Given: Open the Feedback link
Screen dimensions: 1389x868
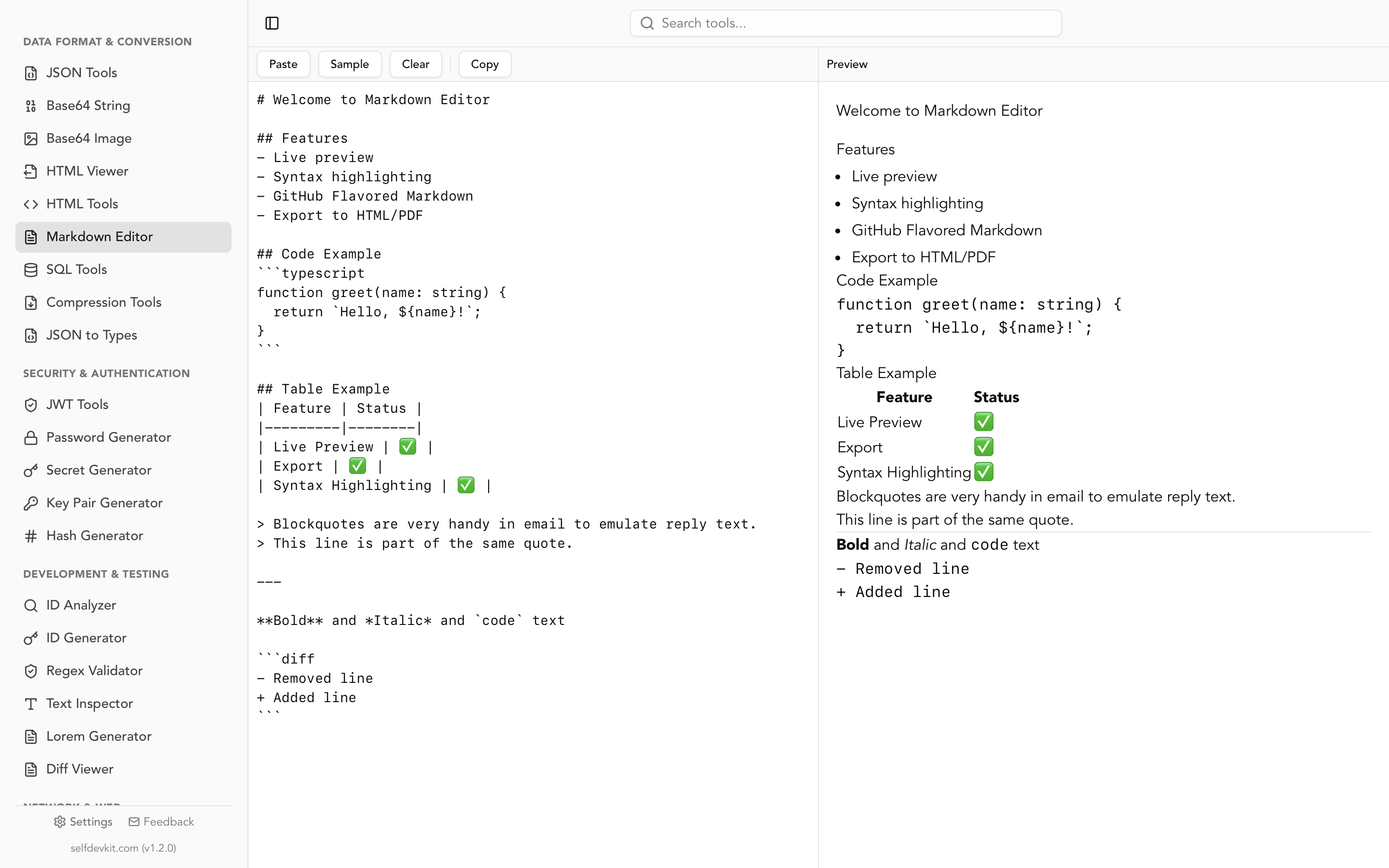Looking at the screenshot, I should [x=161, y=822].
